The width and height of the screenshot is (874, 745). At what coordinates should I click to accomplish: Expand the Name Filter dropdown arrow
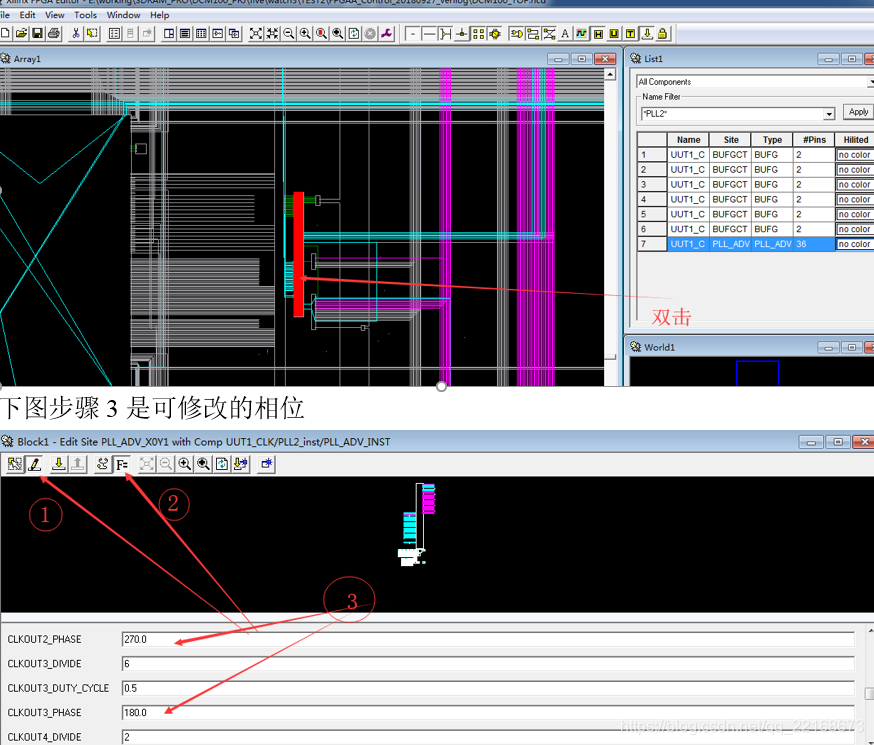829,114
